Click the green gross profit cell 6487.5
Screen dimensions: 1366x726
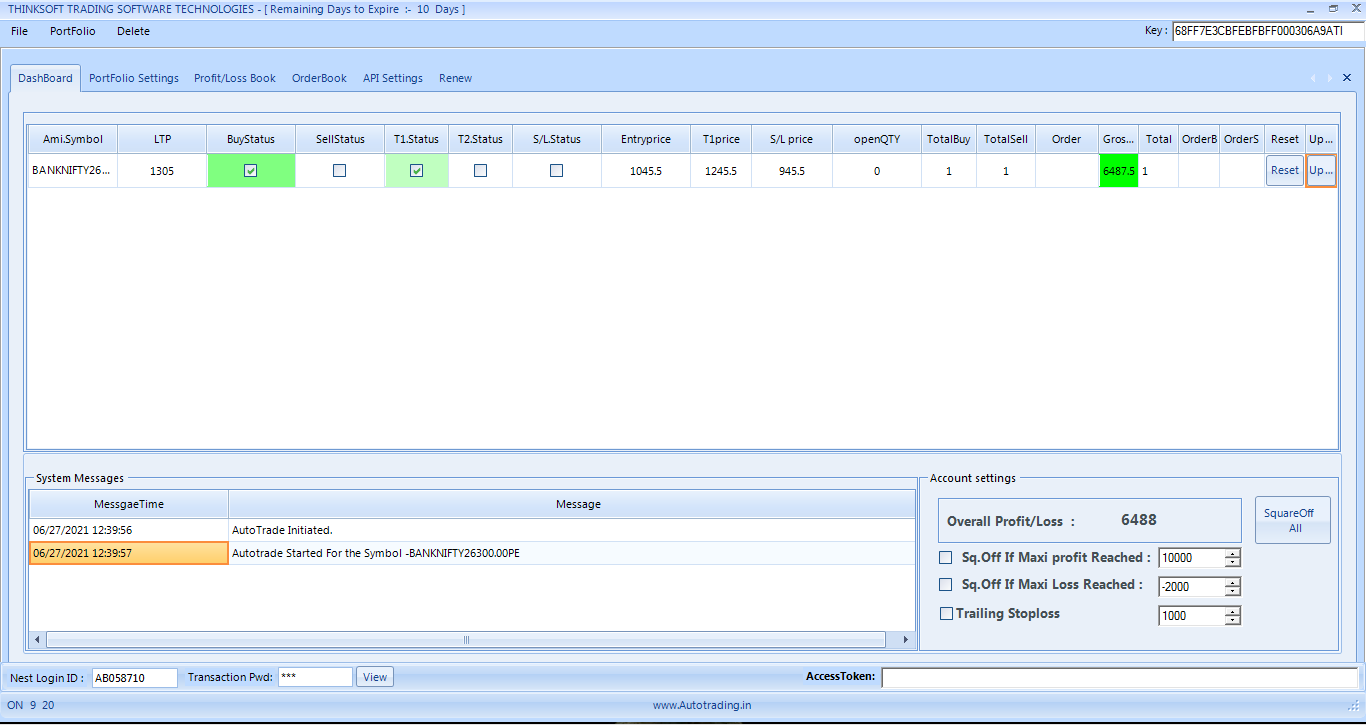pyautogui.click(x=1119, y=171)
